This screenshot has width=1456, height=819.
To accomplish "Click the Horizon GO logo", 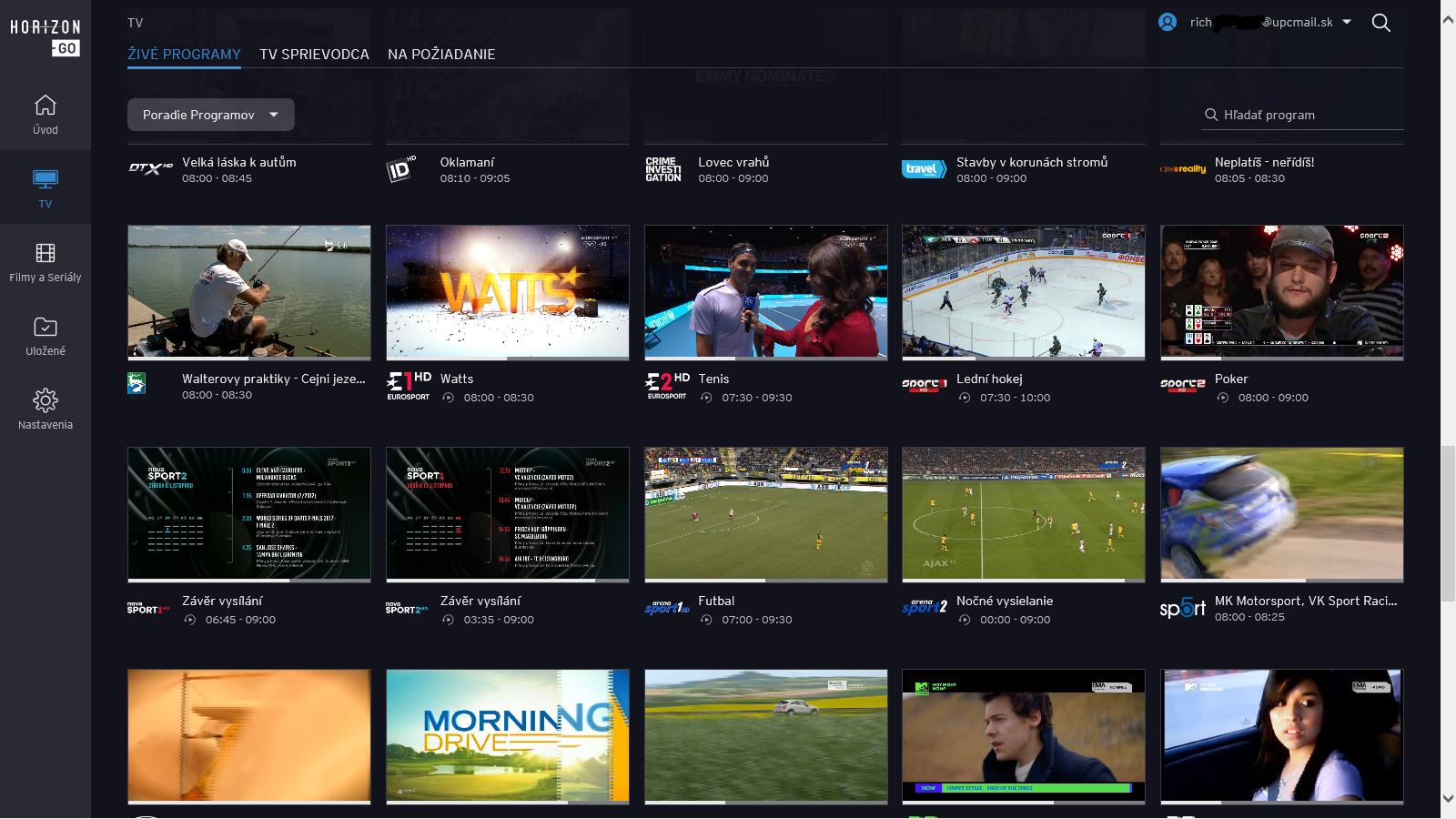I will pyautogui.click(x=45, y=37).
